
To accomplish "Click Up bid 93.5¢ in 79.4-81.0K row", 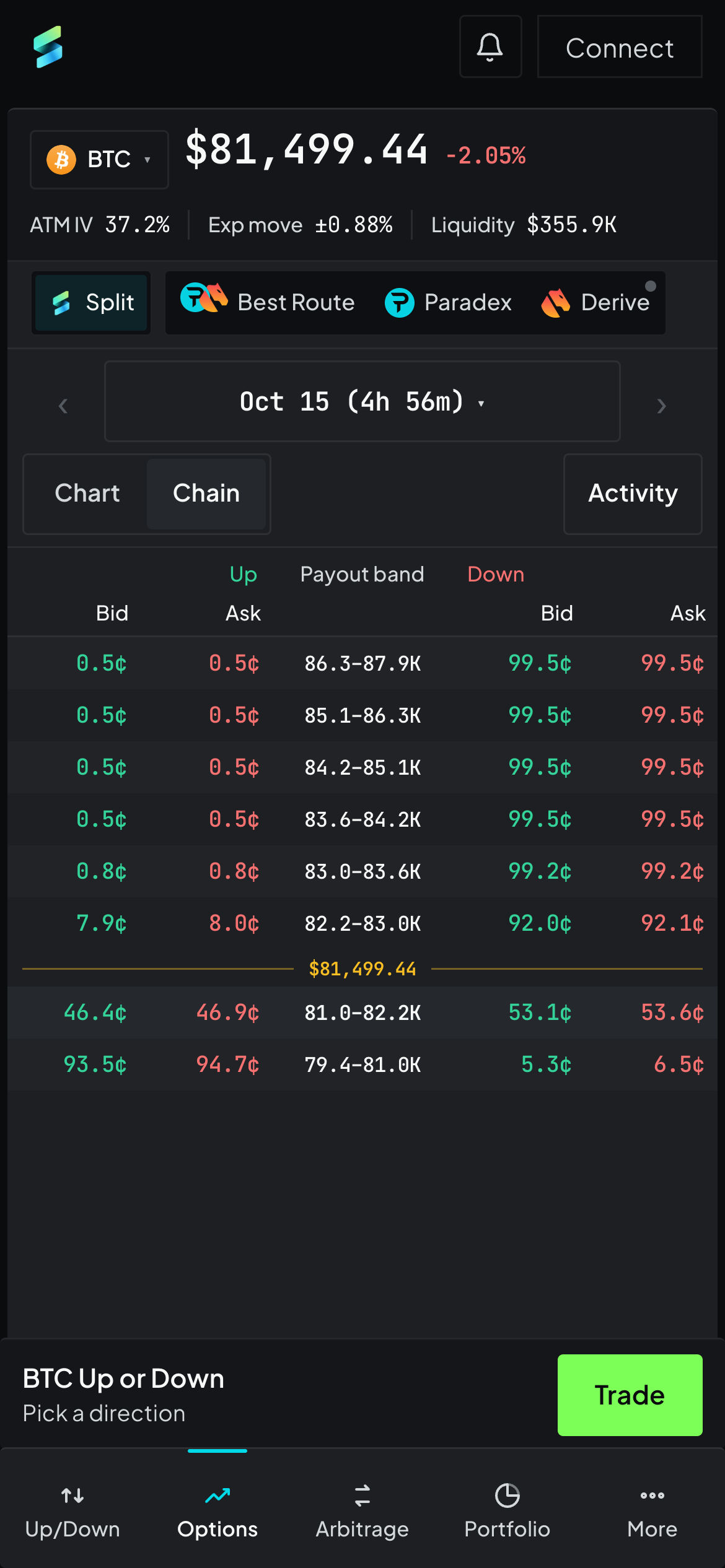I will click(x=95, y=1065).
